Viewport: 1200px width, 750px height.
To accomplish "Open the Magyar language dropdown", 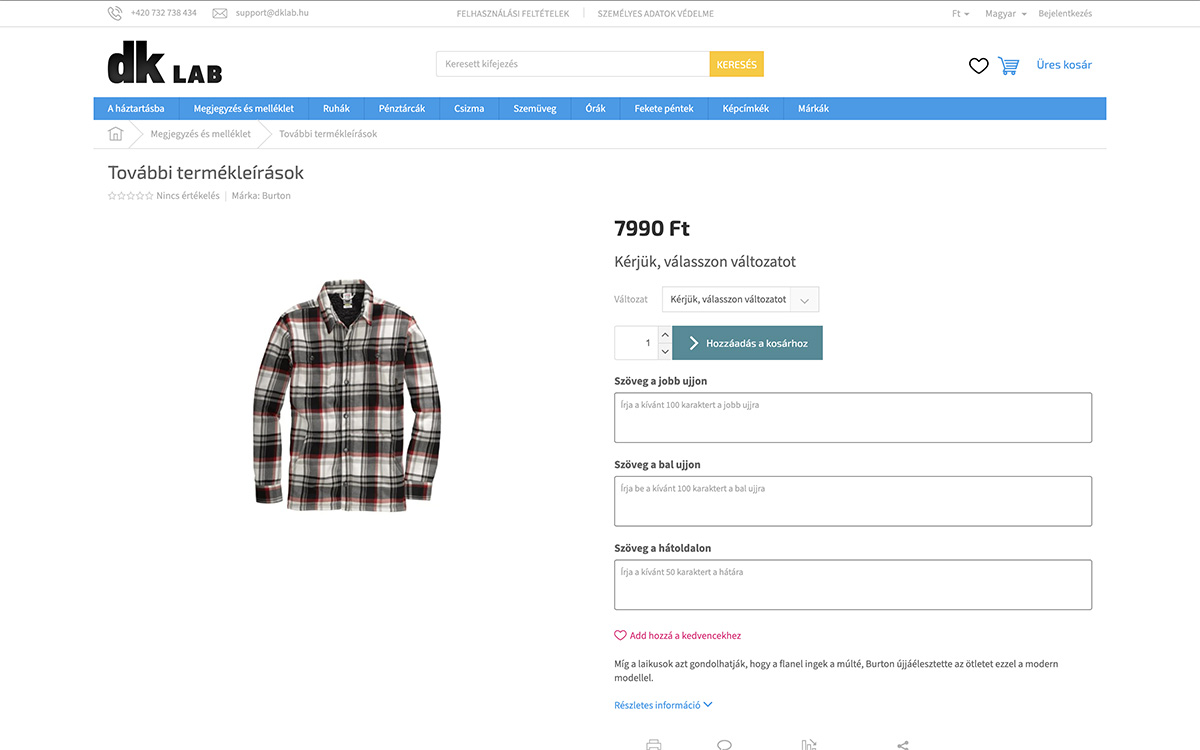I will tap(1005, 14).
